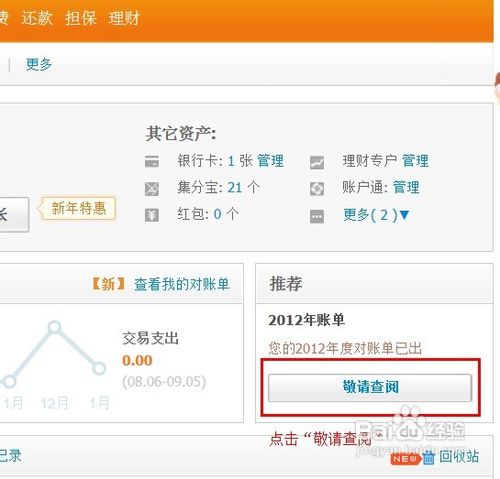This screenshot has width=500, height=479.
Task: Click 管理 next to 银行卡 1 张
Action: [x=270, y=161]
